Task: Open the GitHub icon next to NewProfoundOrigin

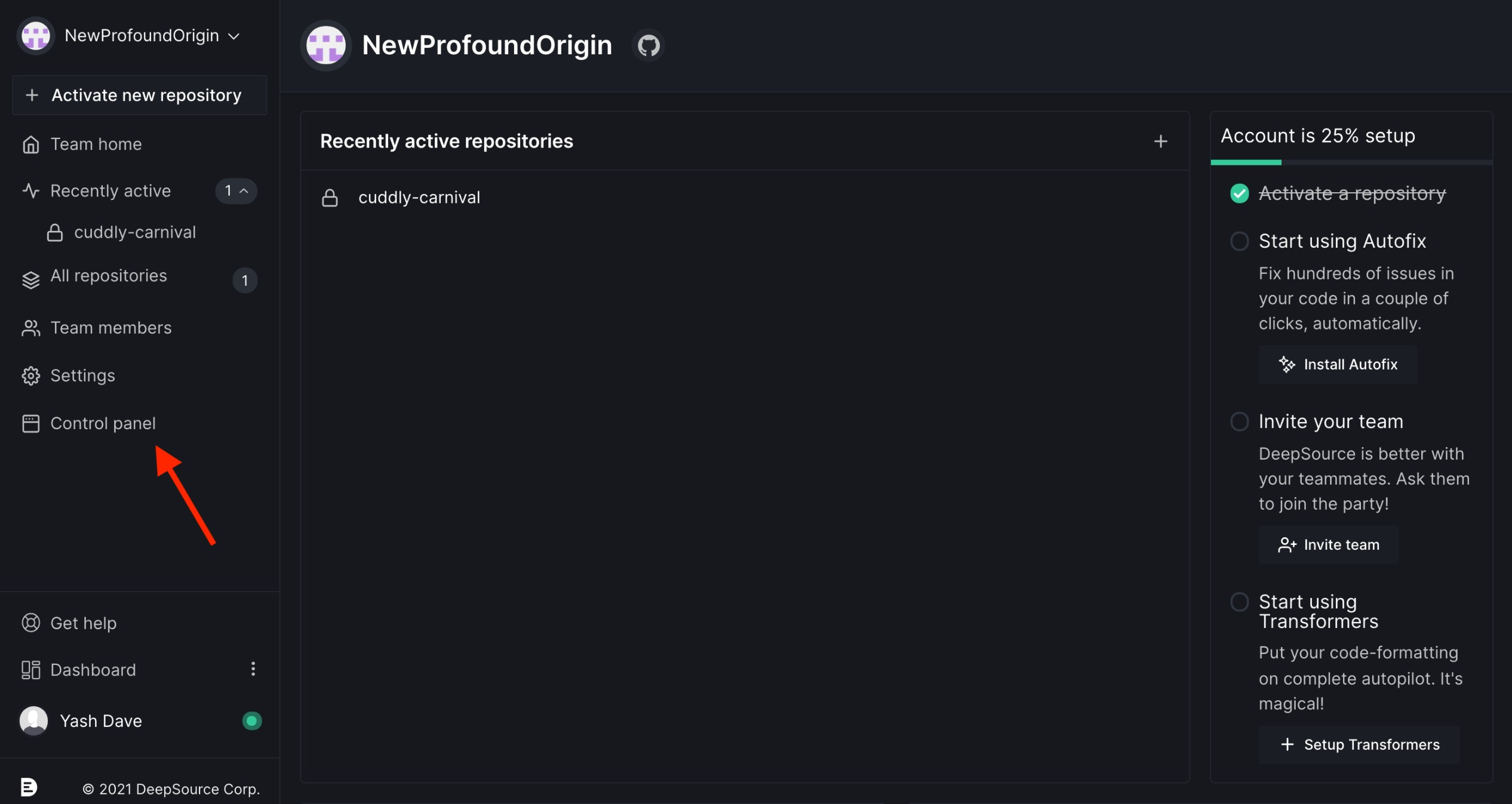Action: click(x=649, y=45)
